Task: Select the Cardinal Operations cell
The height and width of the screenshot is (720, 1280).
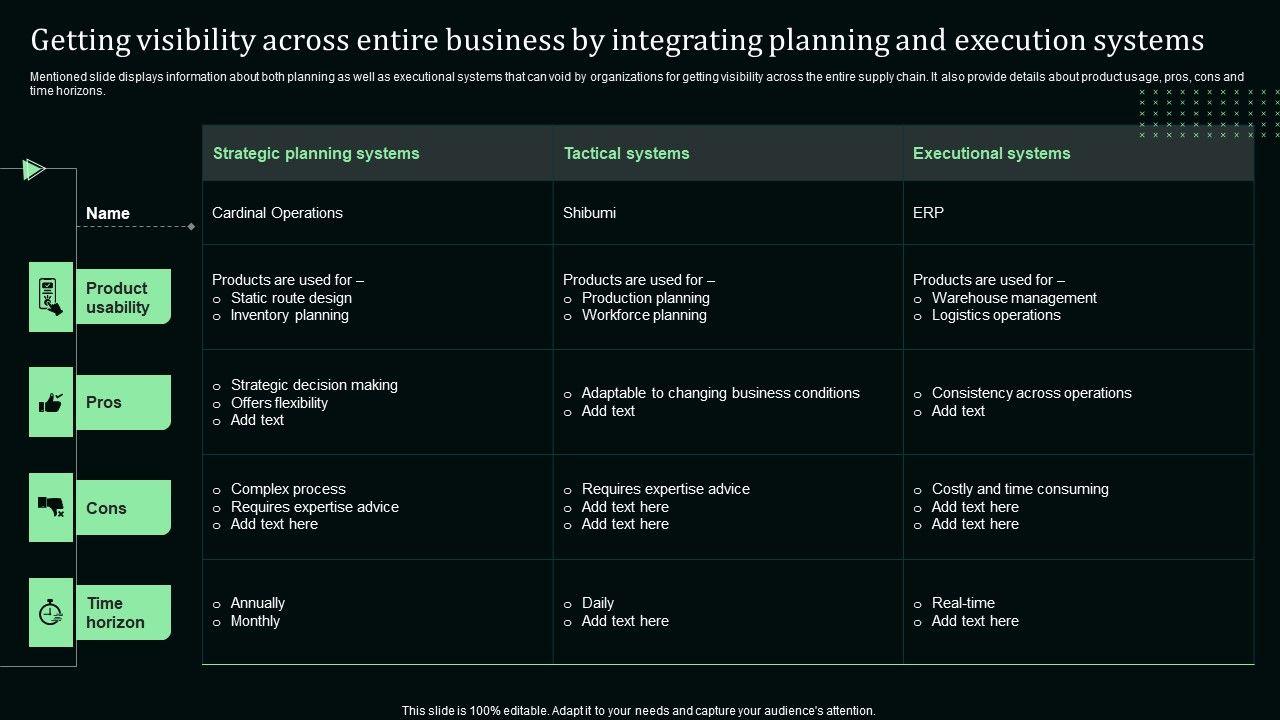Action: pos(277,213)
